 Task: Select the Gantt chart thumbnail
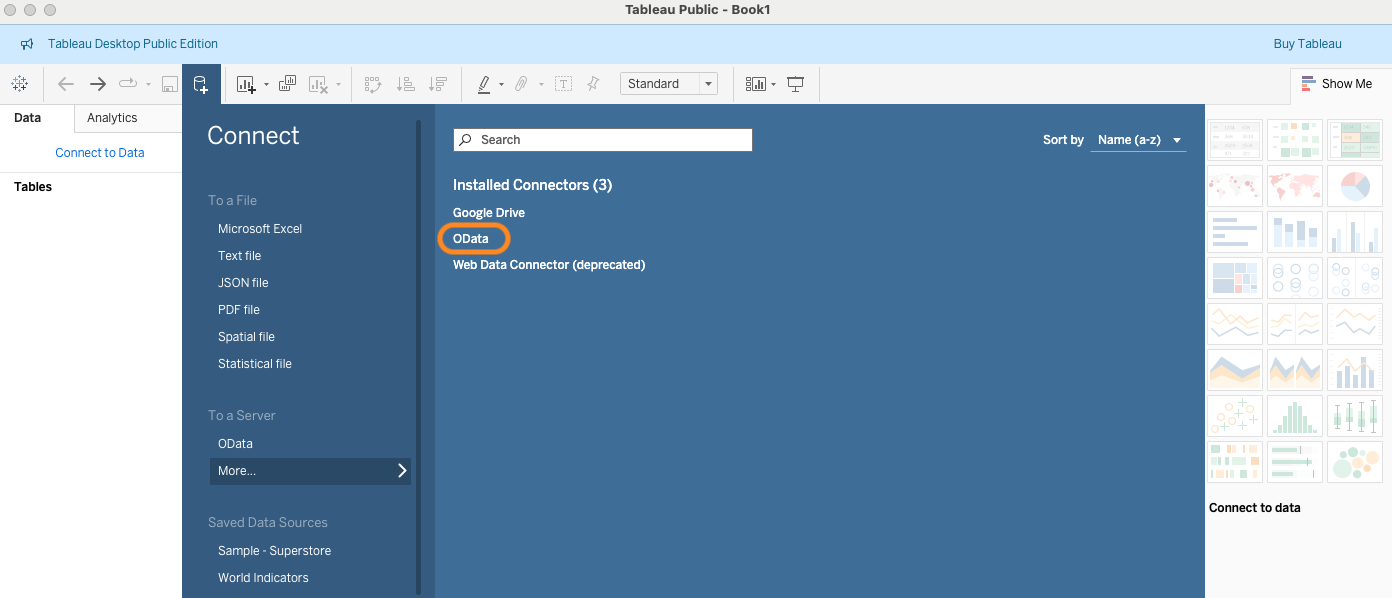point(1235,462)
